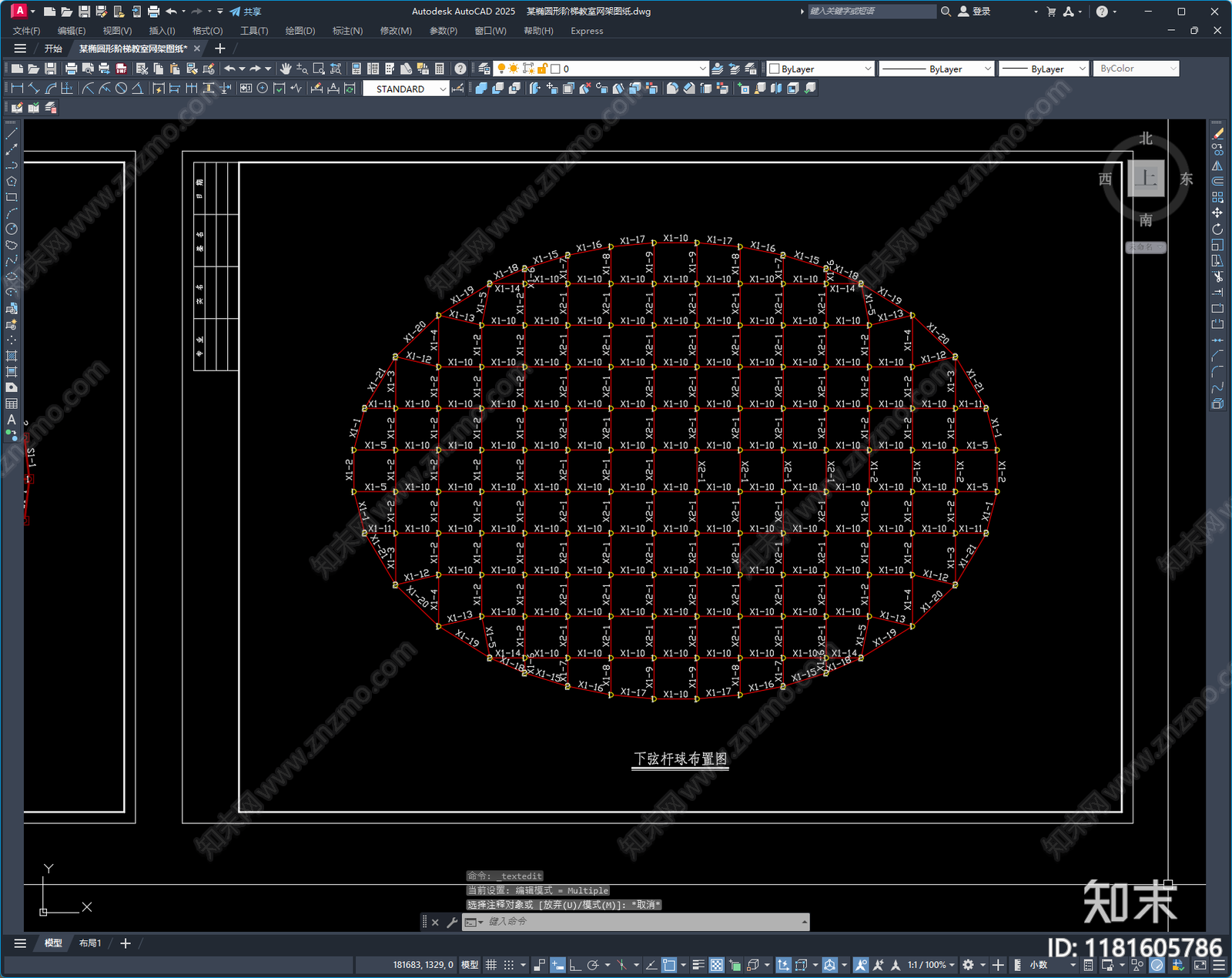Toggle ortho mode in the status bar
This screenshot has height=978, width=1232.
pyautogui.click(x=575, y=965)
